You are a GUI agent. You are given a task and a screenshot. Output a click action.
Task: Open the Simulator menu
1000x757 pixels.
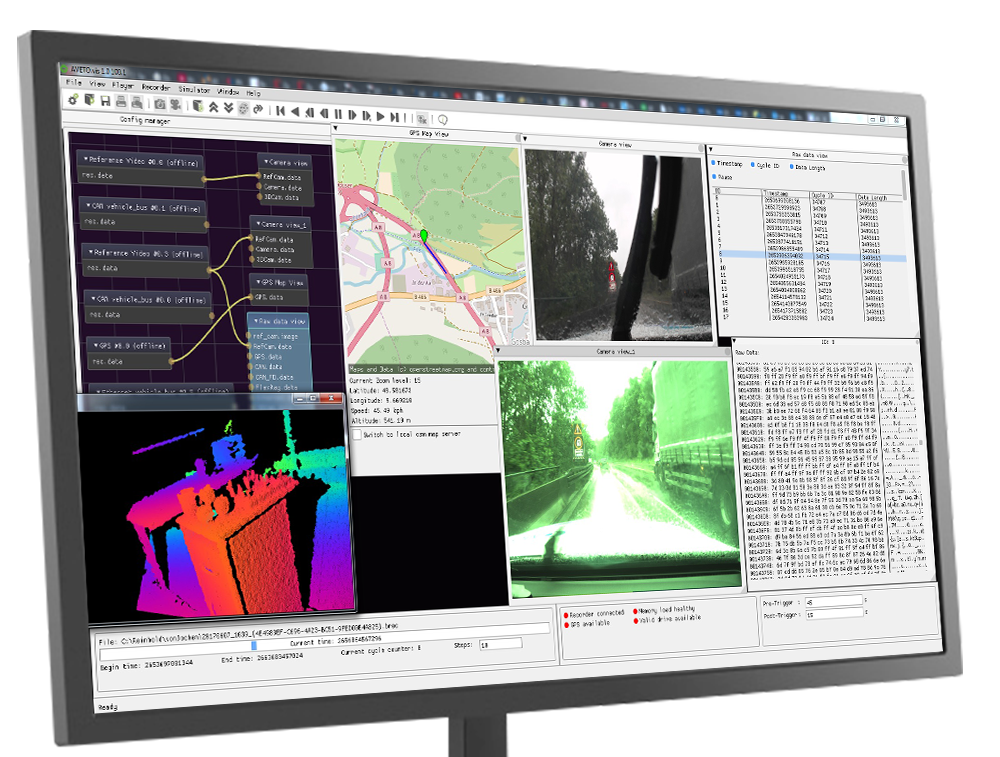pos(195,90)
